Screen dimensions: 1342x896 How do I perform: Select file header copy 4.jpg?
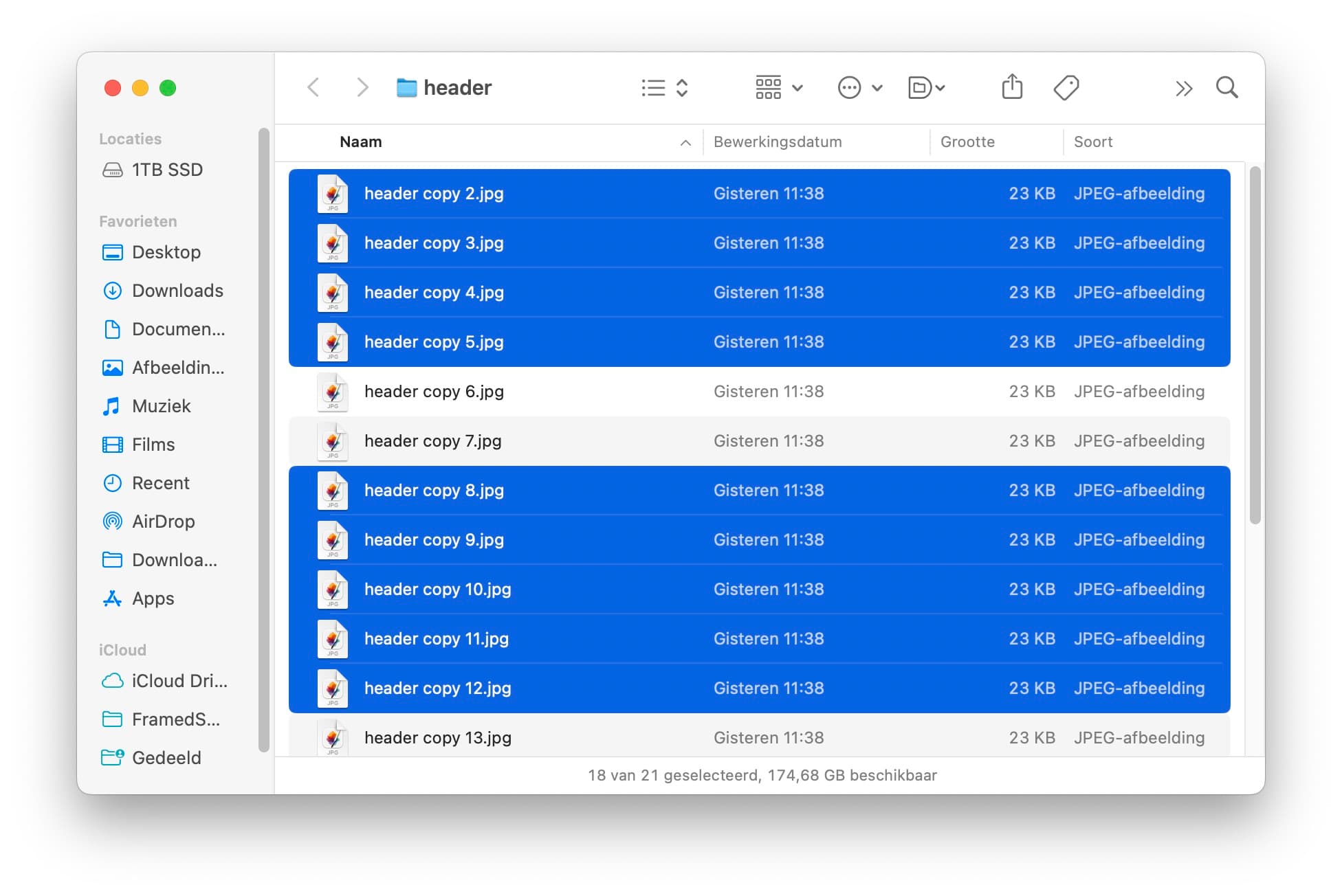point(759,293)
